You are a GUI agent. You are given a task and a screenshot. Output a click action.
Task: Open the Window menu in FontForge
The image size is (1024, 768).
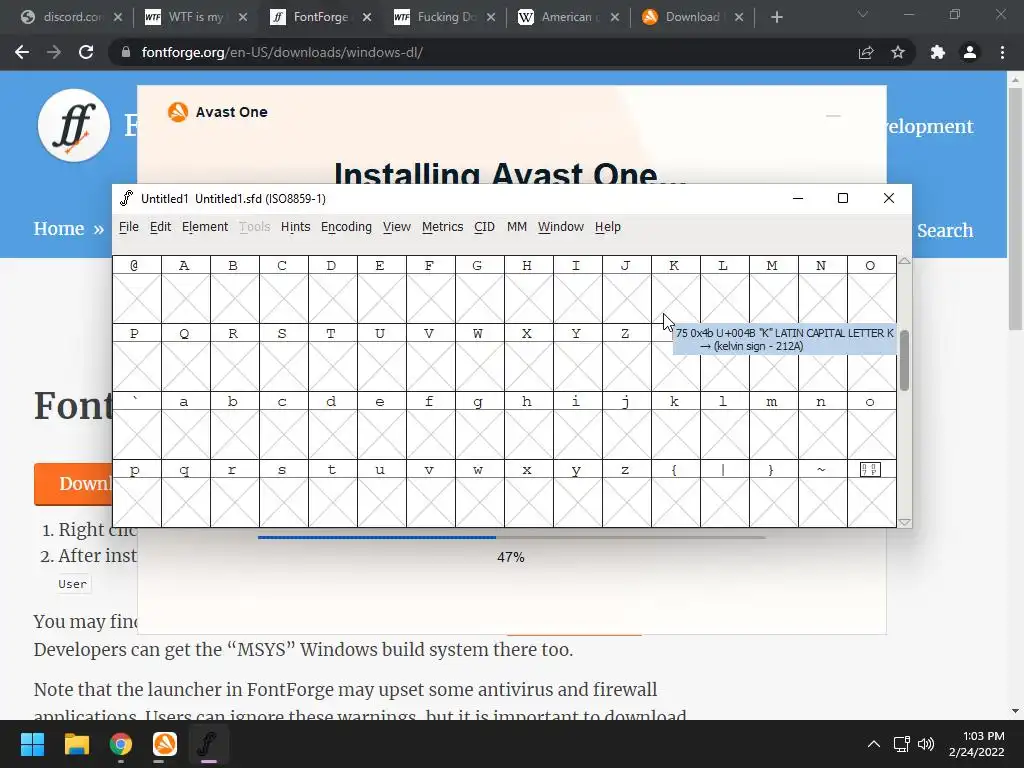[x=560, y=227]
